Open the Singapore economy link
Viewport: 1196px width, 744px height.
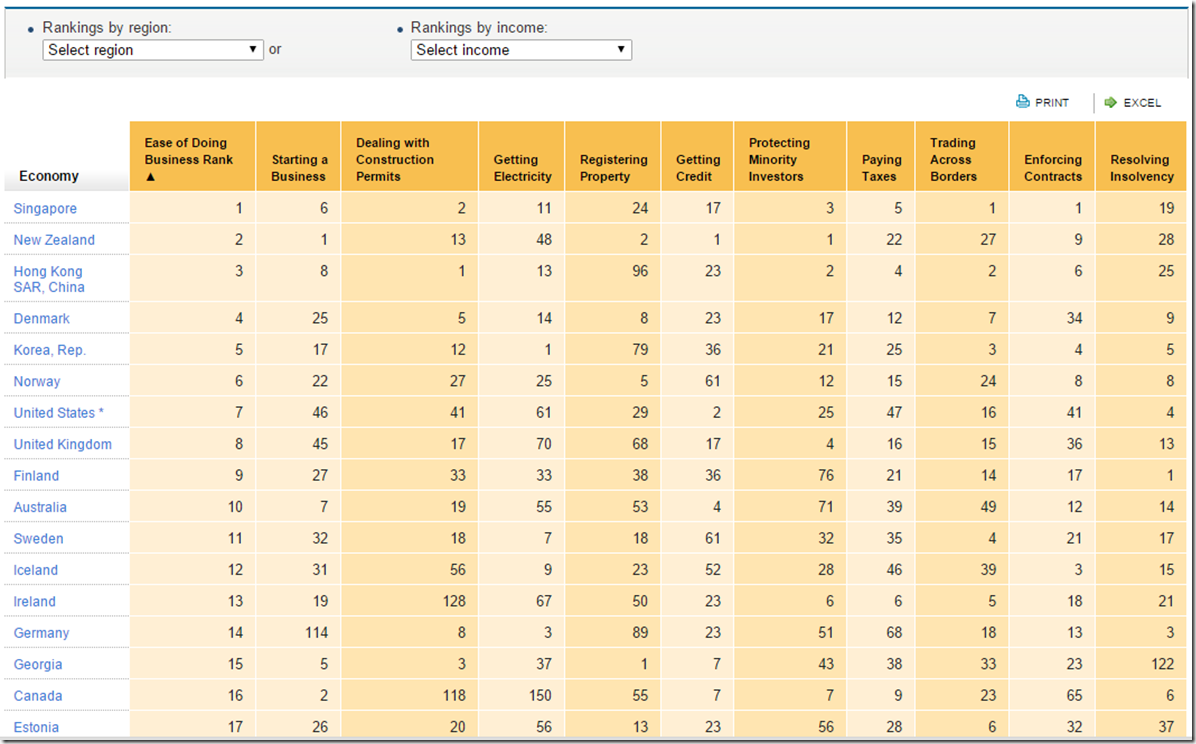tap(45, 208)
